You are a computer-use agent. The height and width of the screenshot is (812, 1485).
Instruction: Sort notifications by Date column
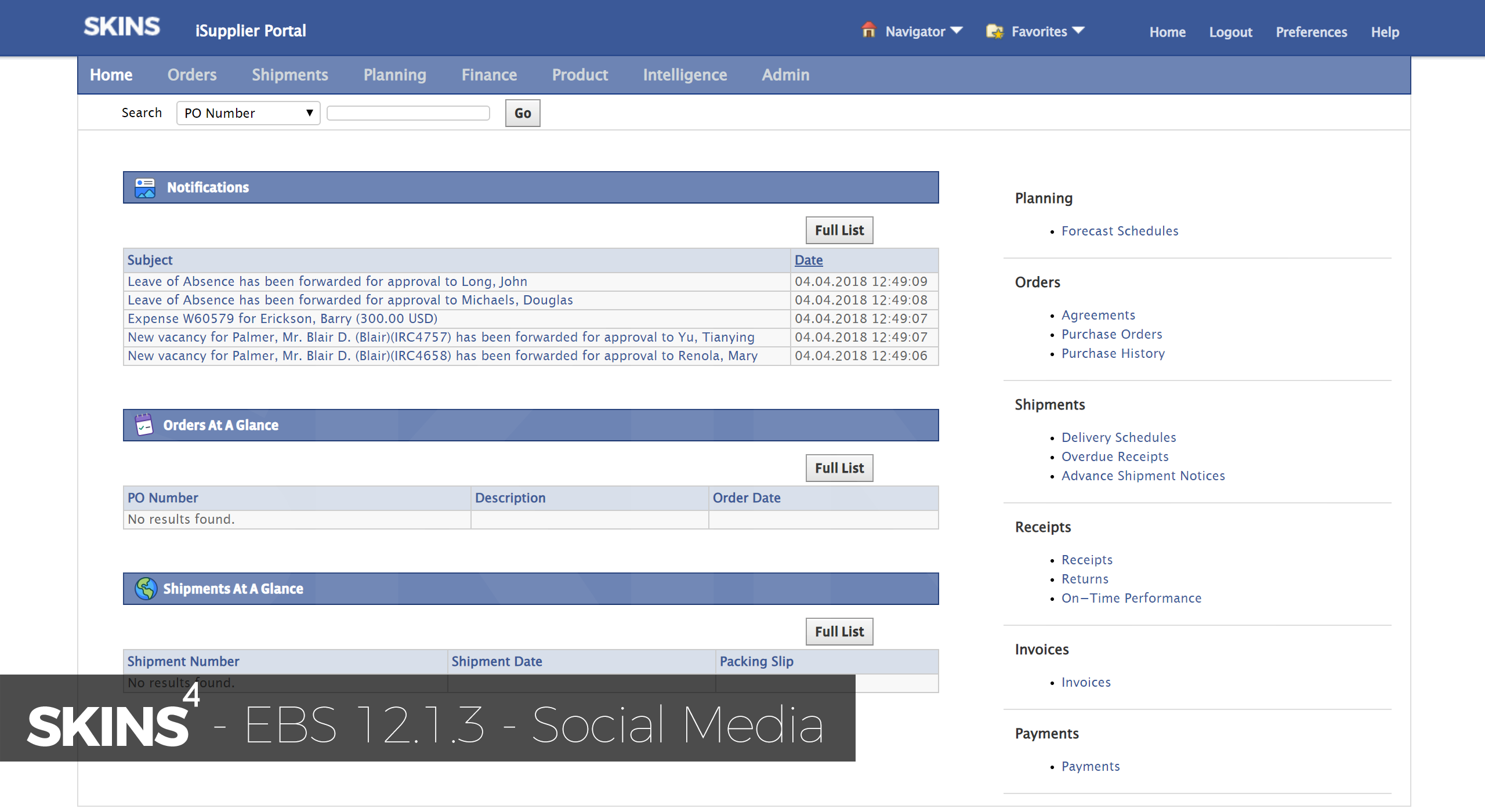coord(809,260)
